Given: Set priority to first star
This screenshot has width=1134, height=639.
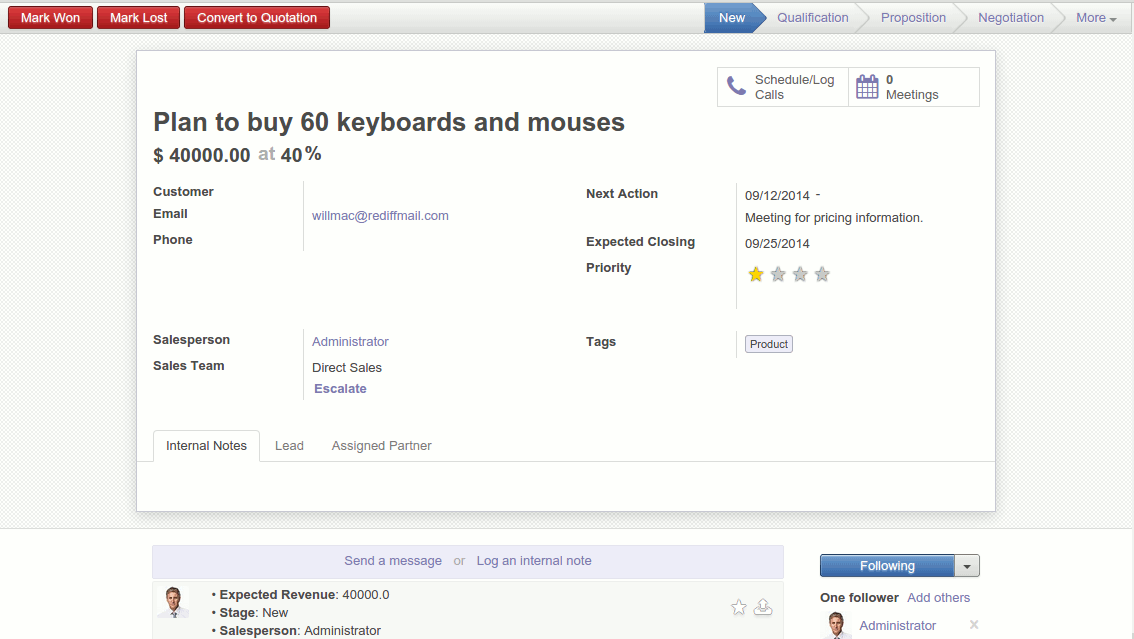Looking at the screenshot, I should [x=756, y=274].
